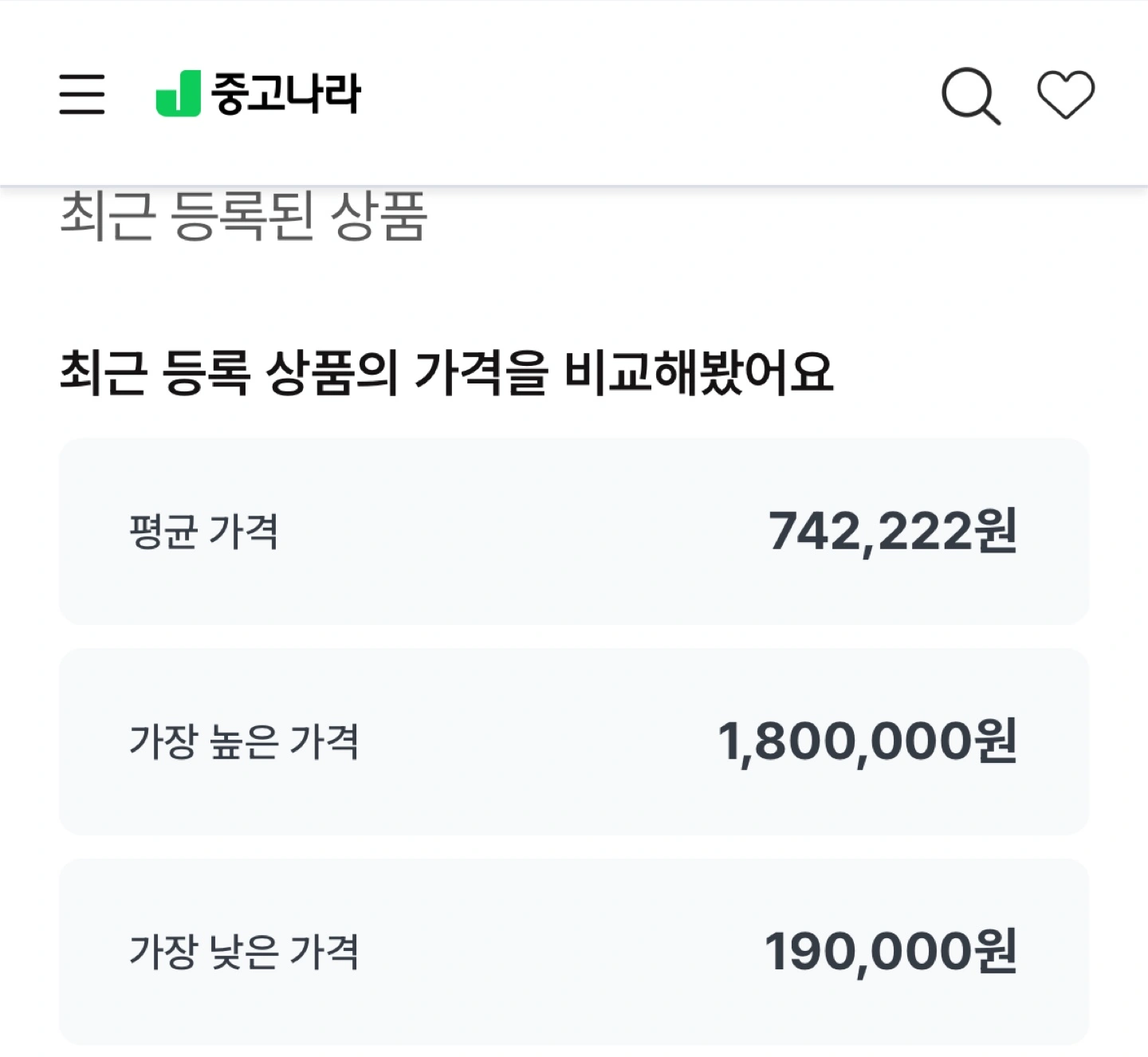Viewport: 1148px width, 1057px height.
Task: Open wishlist via the heart icon
Action: [x=1066, y=94]
